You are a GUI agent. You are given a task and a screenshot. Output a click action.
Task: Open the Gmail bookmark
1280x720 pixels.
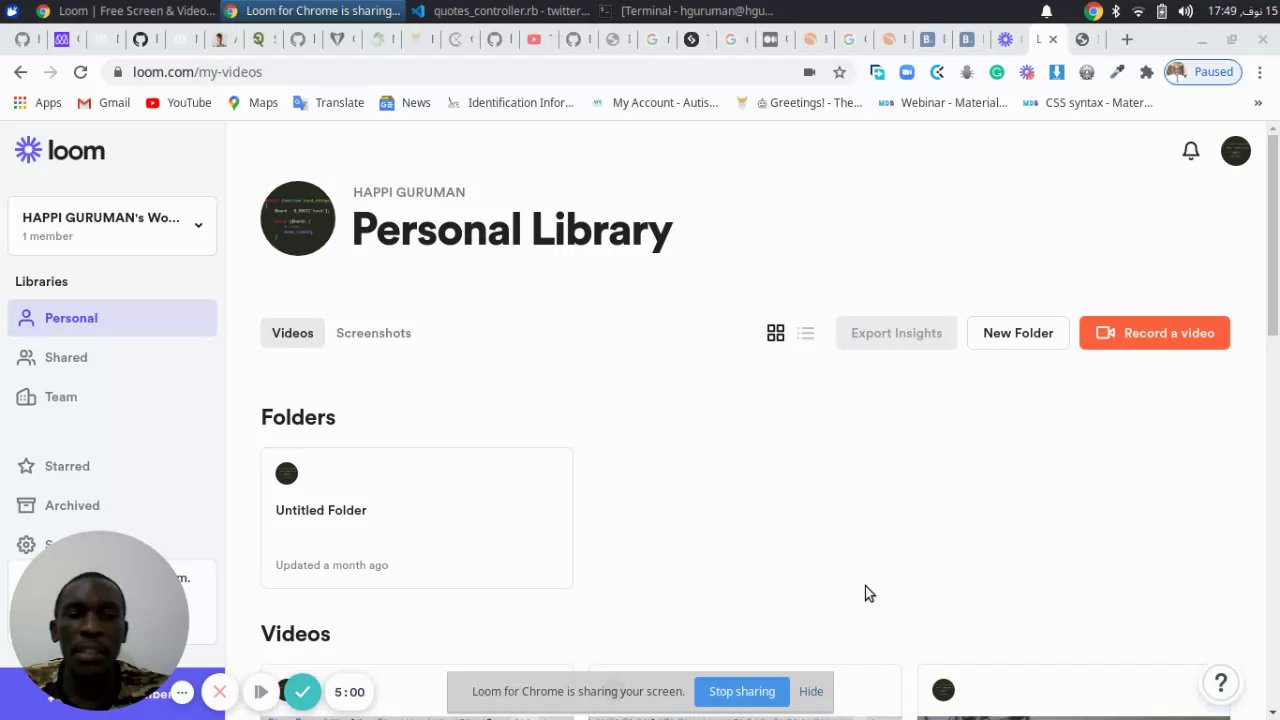coord(103,103)
